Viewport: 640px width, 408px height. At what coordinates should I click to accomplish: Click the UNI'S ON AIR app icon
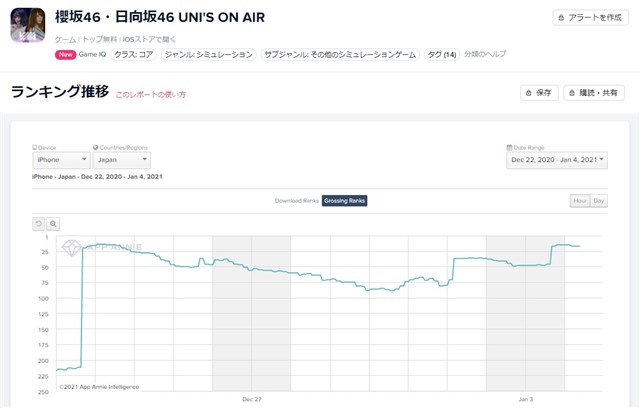click(x=28, y=25)
